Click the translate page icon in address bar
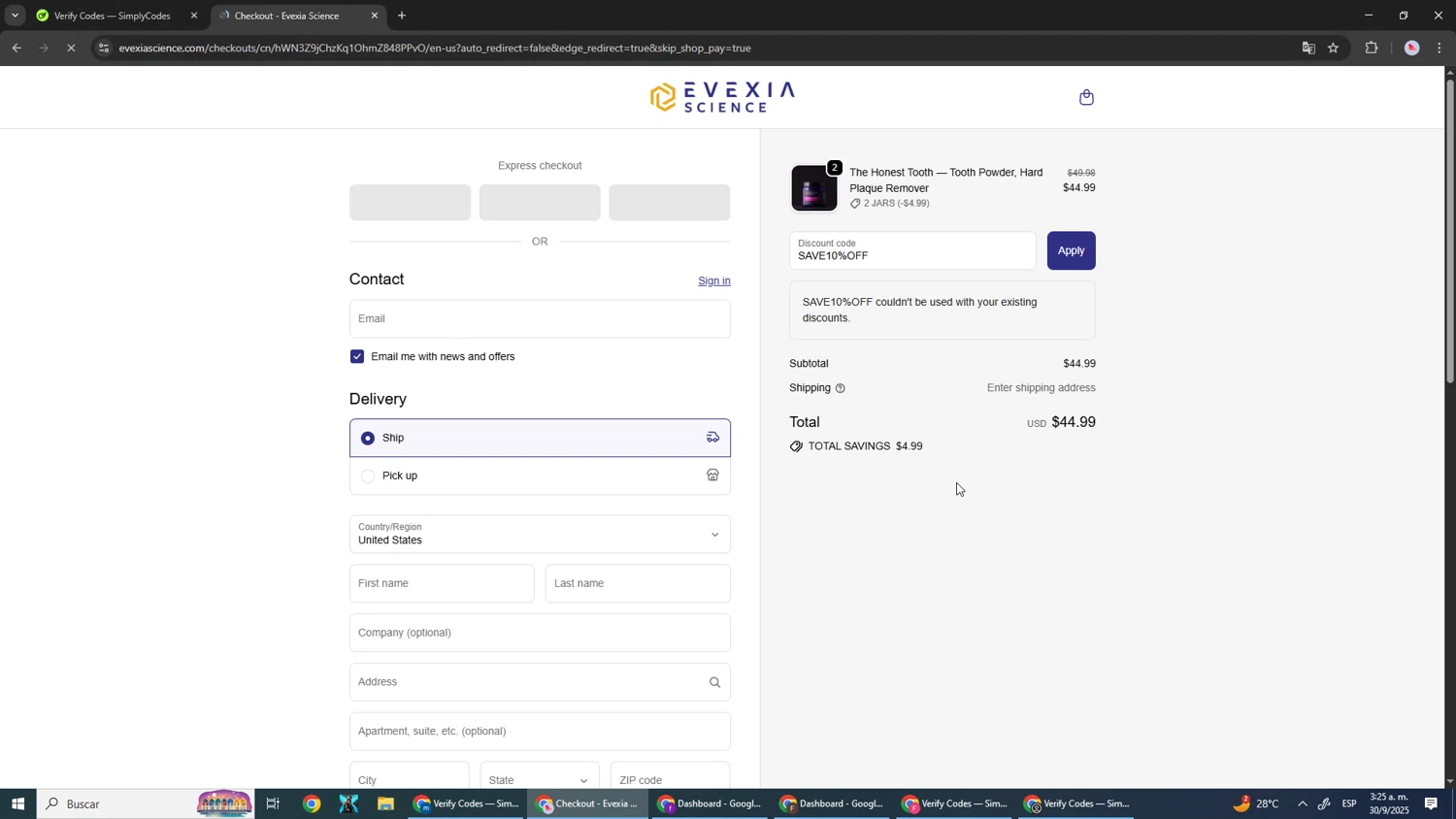This screenshot has height=819, width=1456. 1308,48
